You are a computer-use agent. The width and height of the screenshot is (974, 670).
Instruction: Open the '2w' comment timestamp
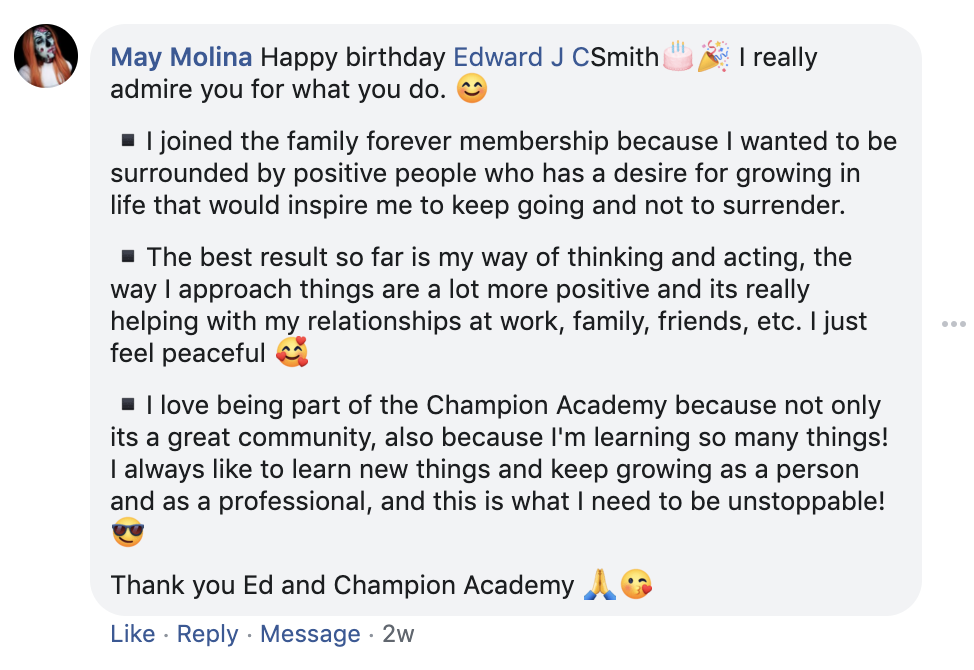398,634
